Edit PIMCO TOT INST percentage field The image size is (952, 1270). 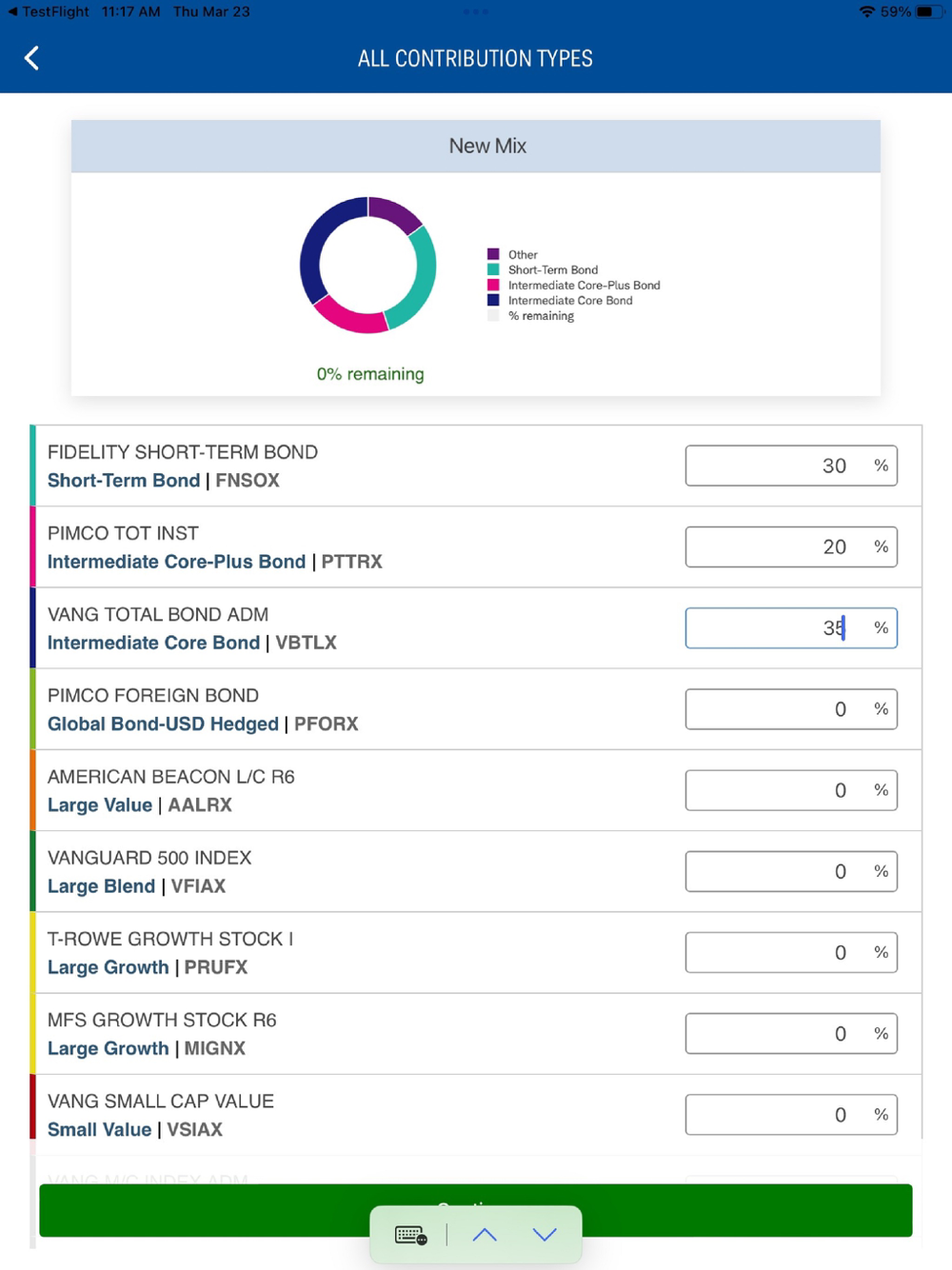point(791,546)
